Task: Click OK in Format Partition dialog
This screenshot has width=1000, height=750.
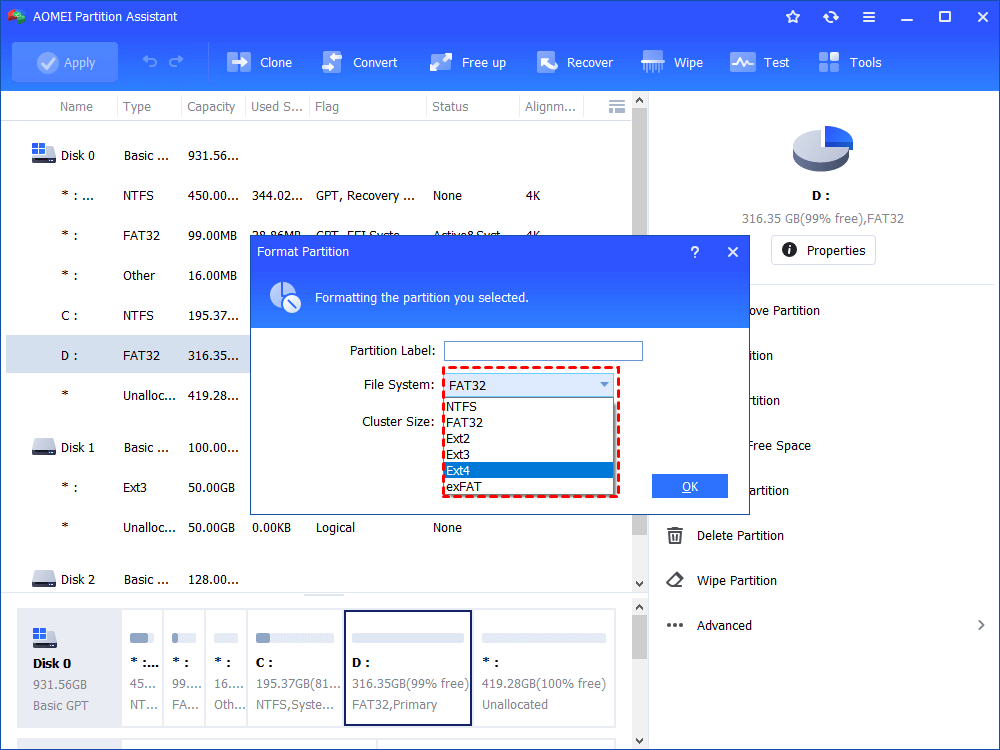Action: (689, 487)
